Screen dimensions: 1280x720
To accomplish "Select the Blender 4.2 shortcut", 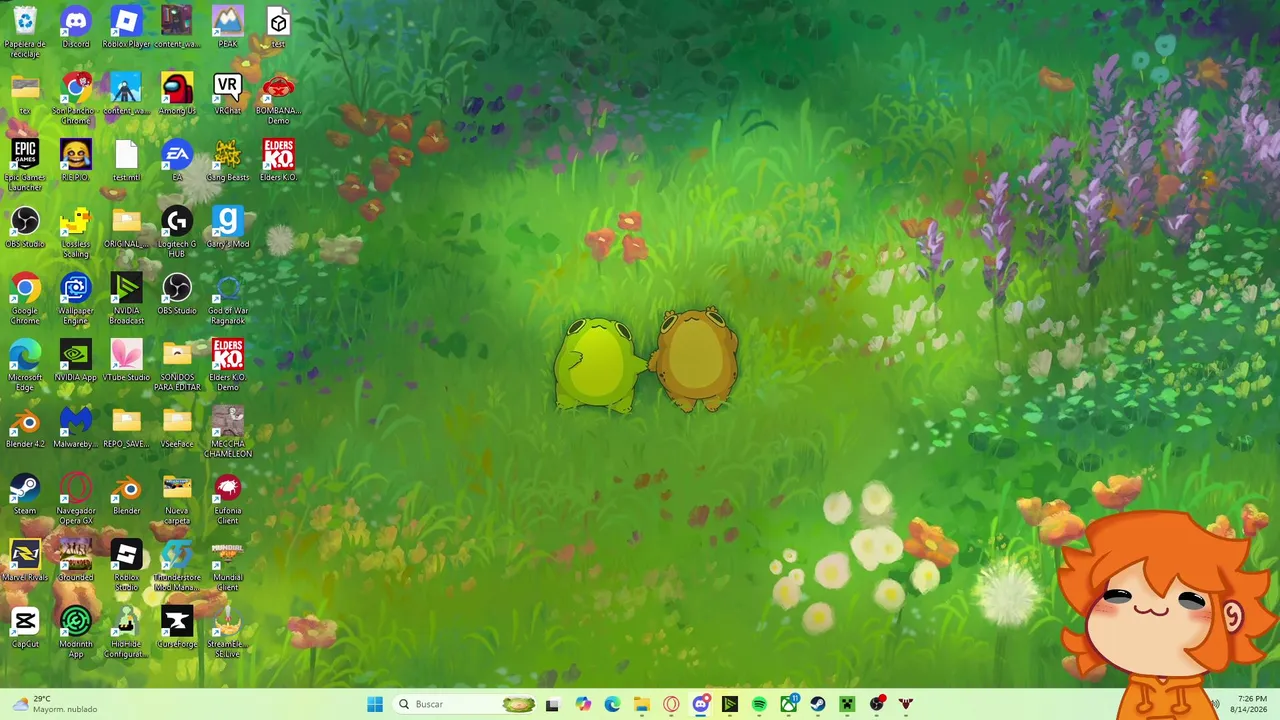I will pos(25,427).
